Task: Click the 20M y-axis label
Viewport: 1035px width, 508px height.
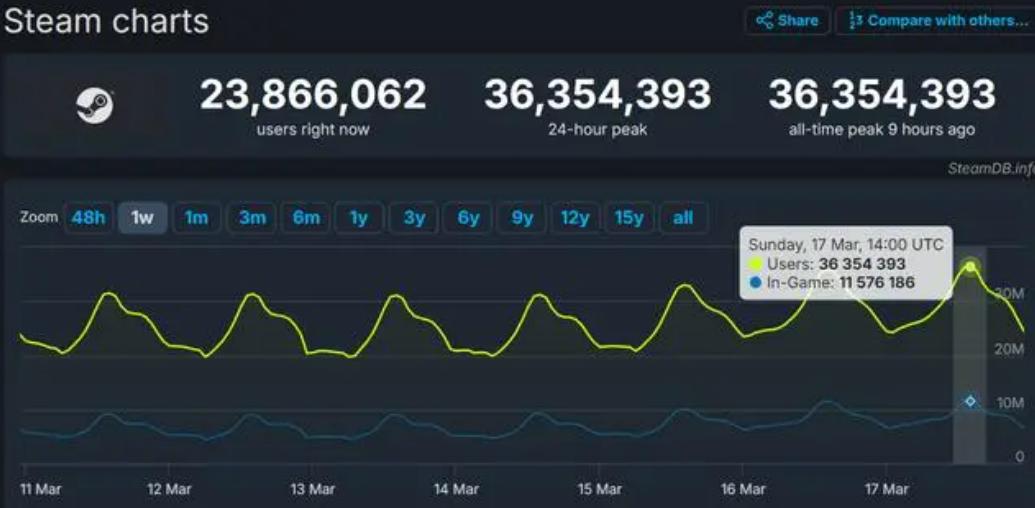Action: coord(1010,348)
